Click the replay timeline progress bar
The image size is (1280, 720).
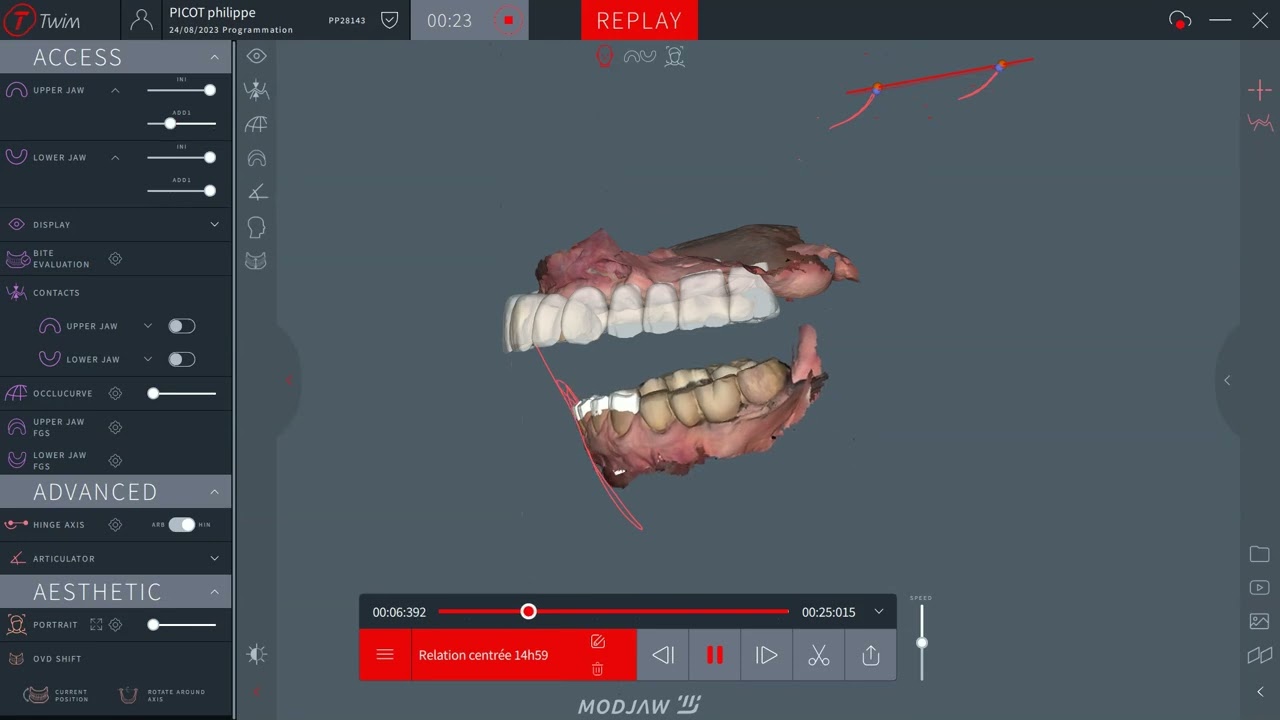[x=613, y=611]
